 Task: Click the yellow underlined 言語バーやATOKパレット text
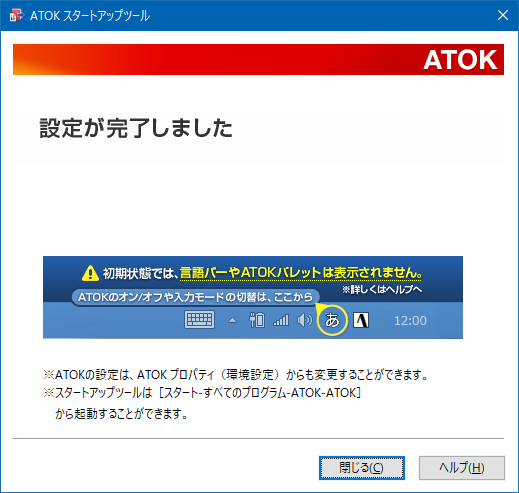click(x=251, y=273)
